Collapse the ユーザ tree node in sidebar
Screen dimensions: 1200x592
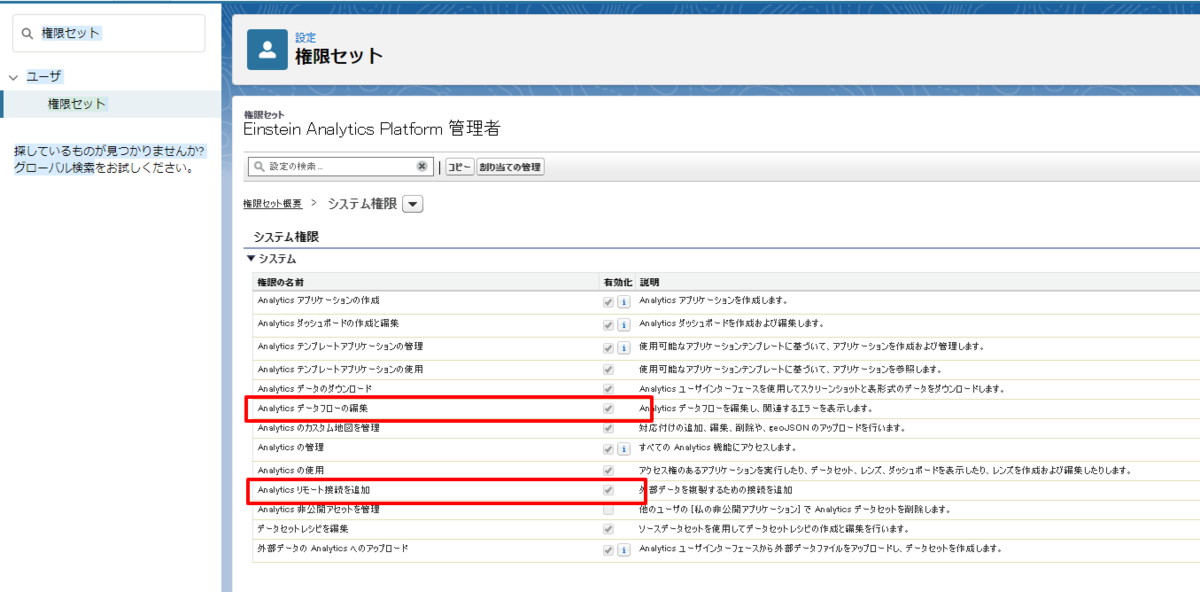pyautogui.click(x=13, y=77)
